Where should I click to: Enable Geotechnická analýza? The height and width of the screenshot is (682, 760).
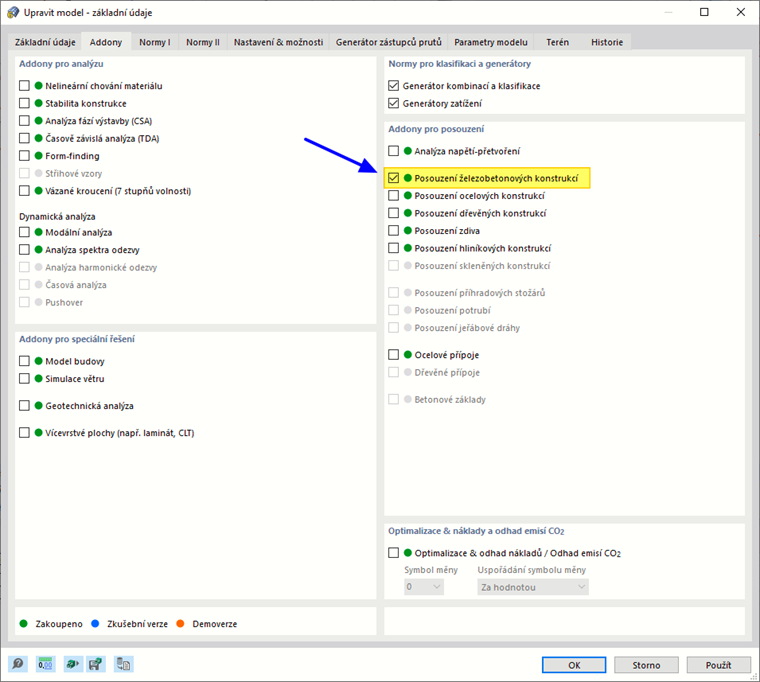click(24, 406)
